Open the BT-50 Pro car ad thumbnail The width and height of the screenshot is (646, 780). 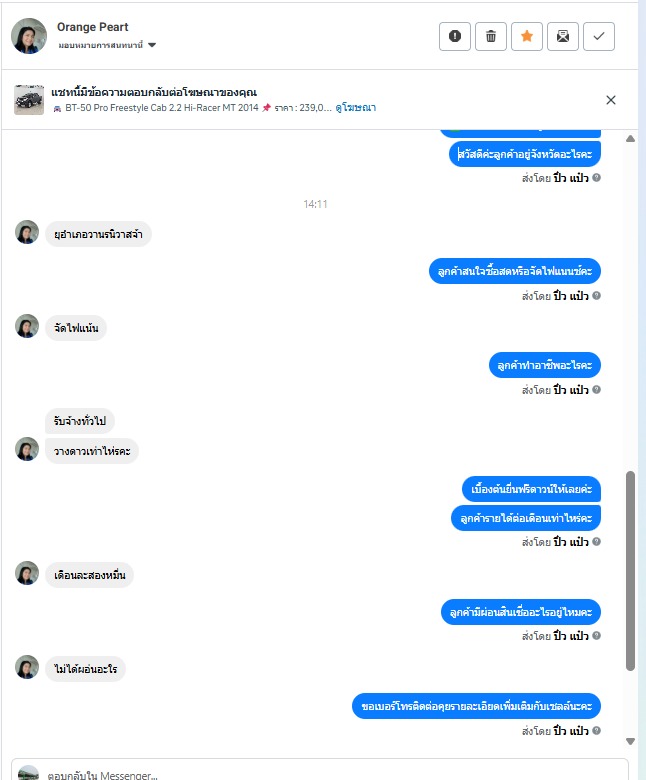click(29, 100)
